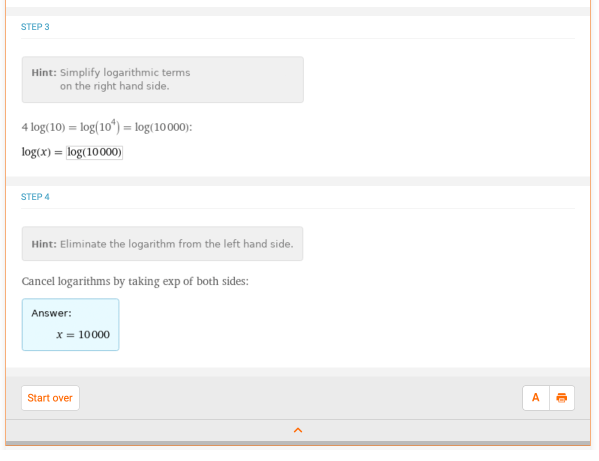Click the Start over button
This screenshot has height=461, width=599.
click(x=50, y=398)
